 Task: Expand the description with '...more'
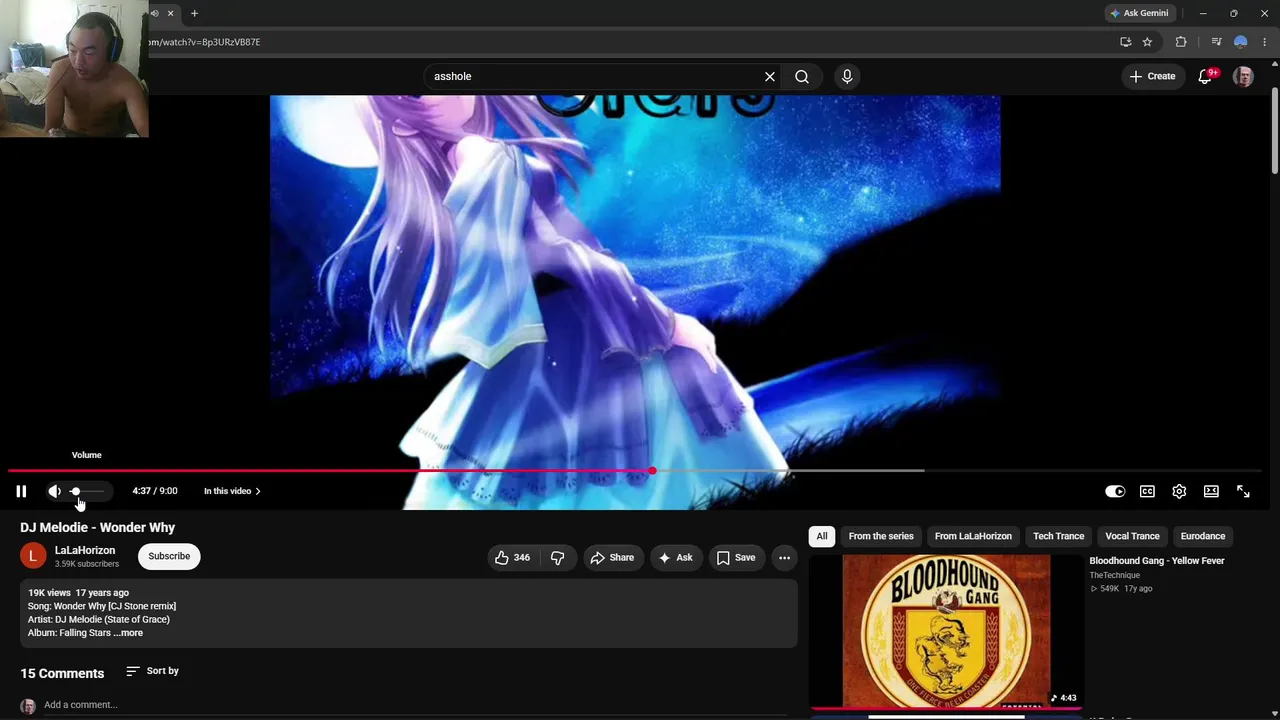pyautogui.click(x=129, y=633)
